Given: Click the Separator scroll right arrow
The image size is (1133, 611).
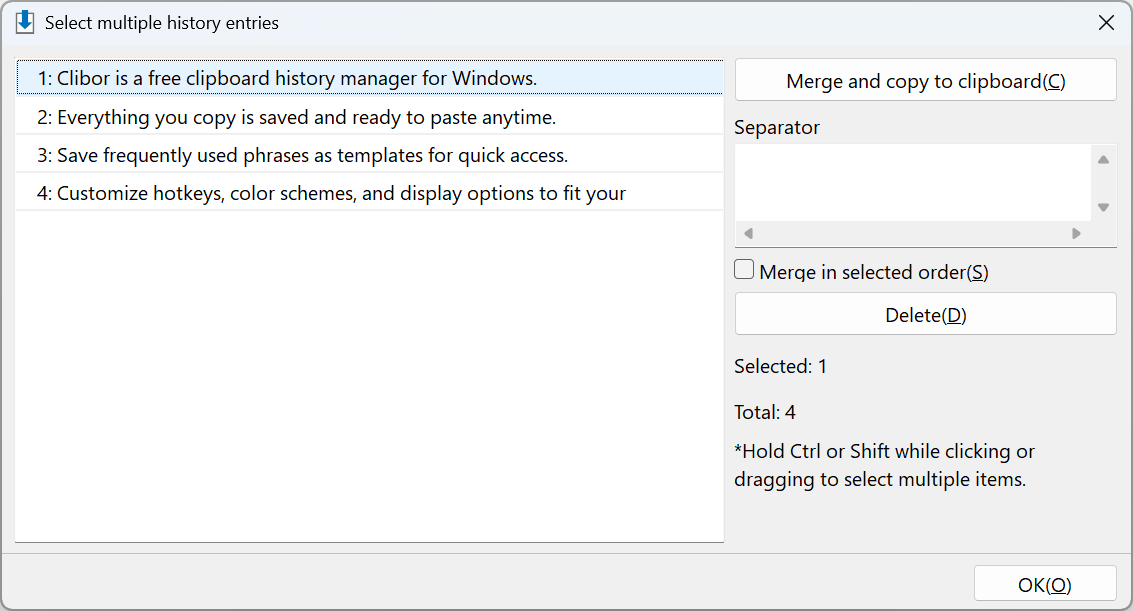Looking at the screenshot, I should tap(1077, 233).
